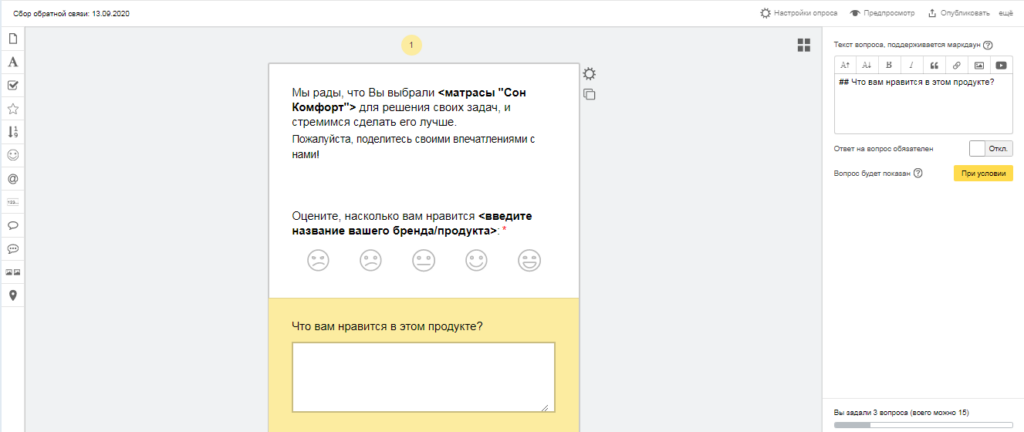The width and height of the screenshot is (1024, 432).
Task: Insert a hyperlink in question text
Action: tap(956, 65)
